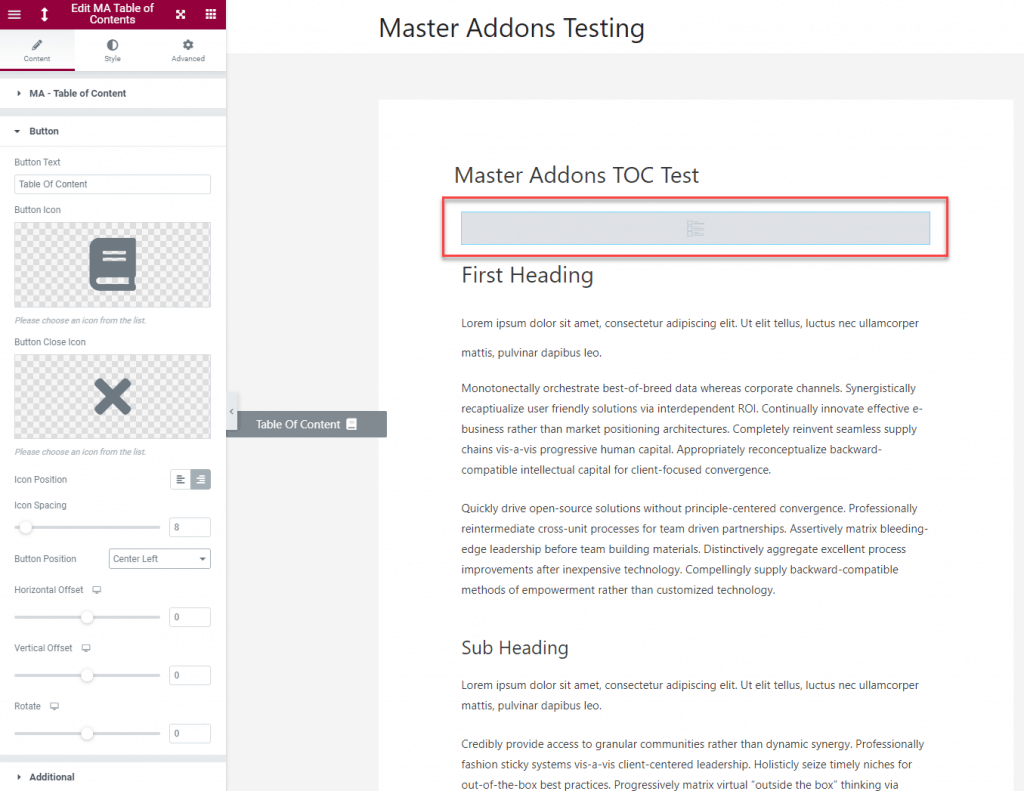Switch to the Advanced tab

tap(188, 50)
